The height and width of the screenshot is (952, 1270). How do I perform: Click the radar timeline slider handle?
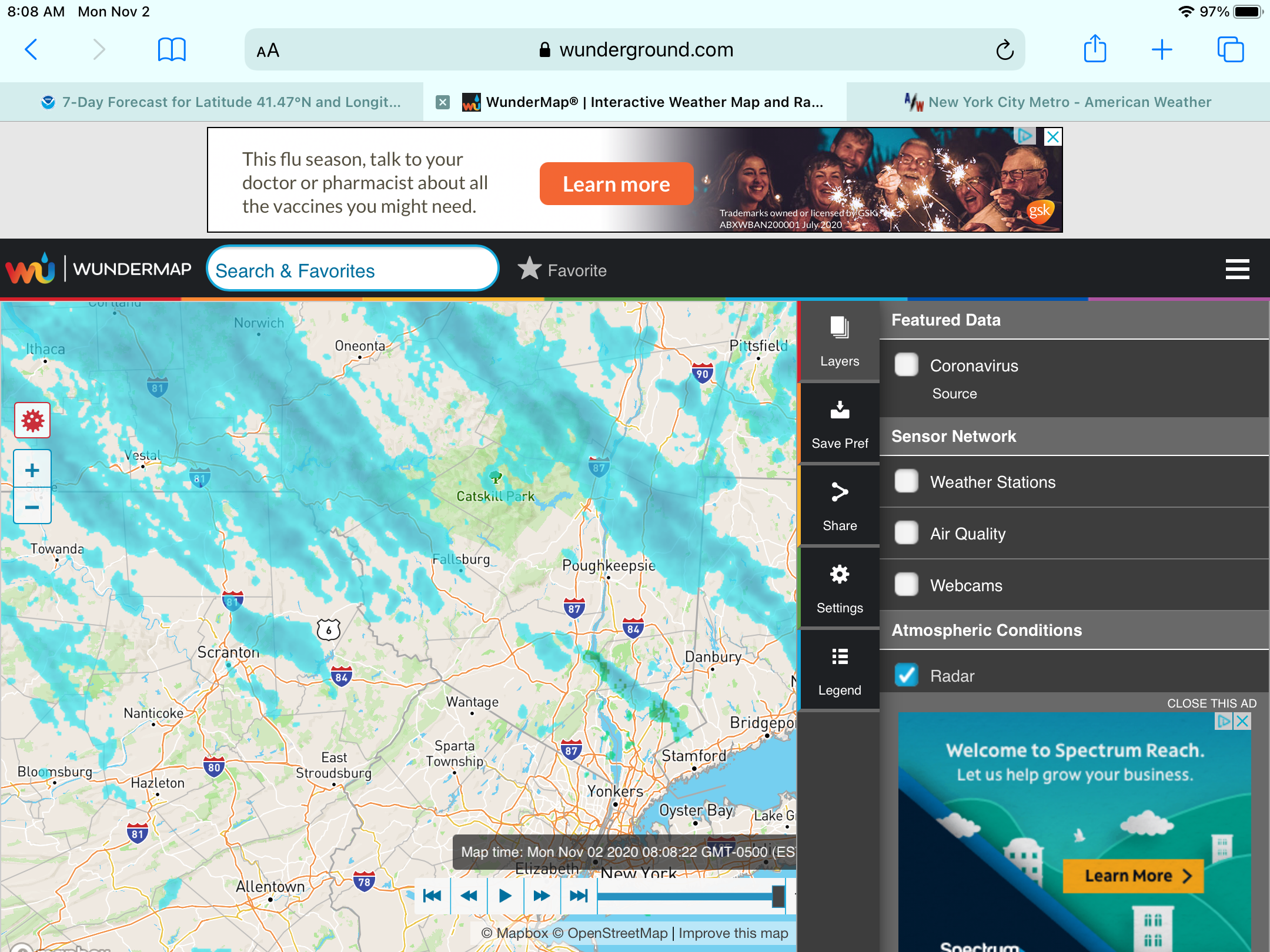pyautogui.click(x=778, y=896)
